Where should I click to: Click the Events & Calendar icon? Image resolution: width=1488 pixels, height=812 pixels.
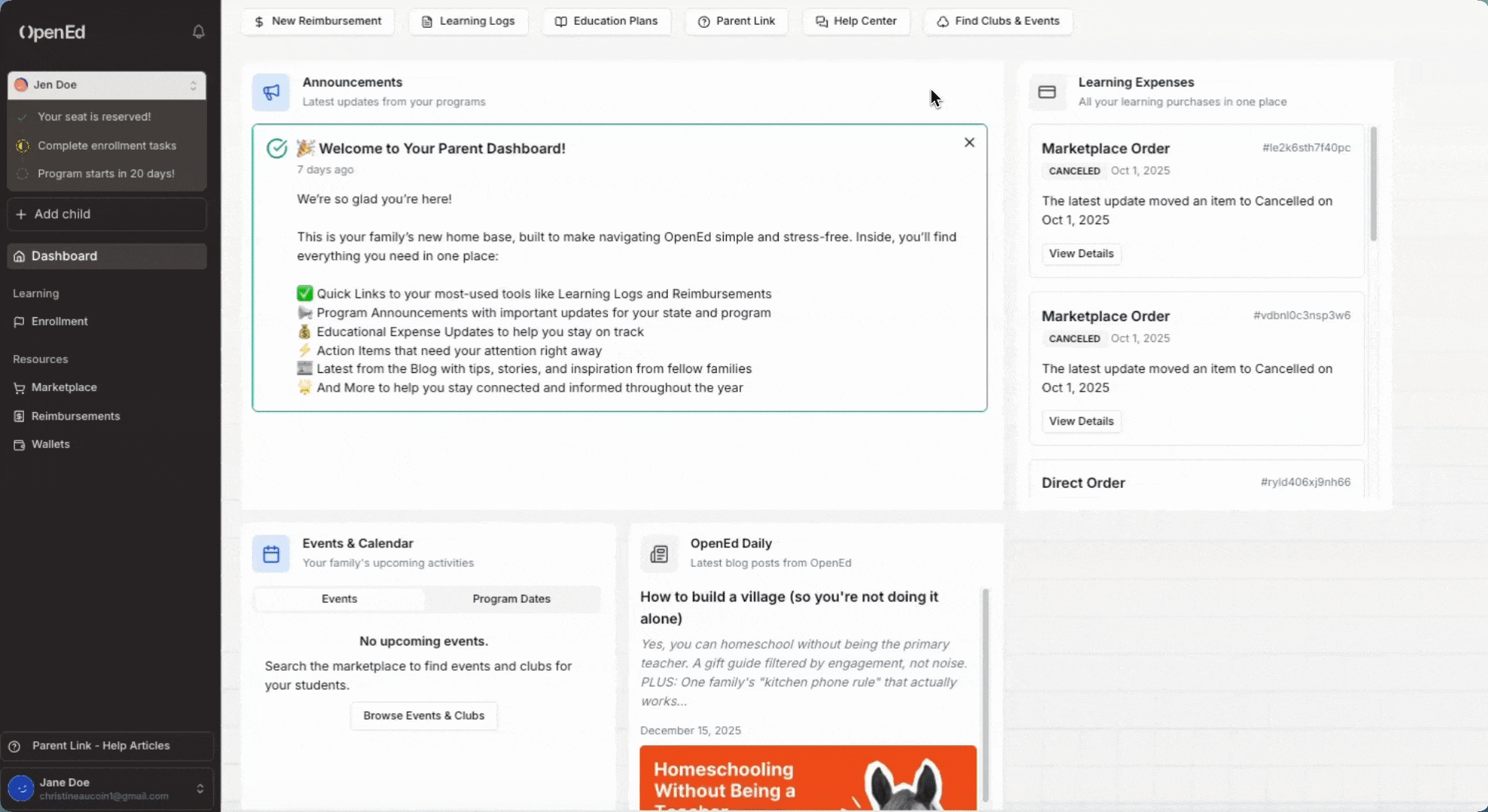[271, 554]
